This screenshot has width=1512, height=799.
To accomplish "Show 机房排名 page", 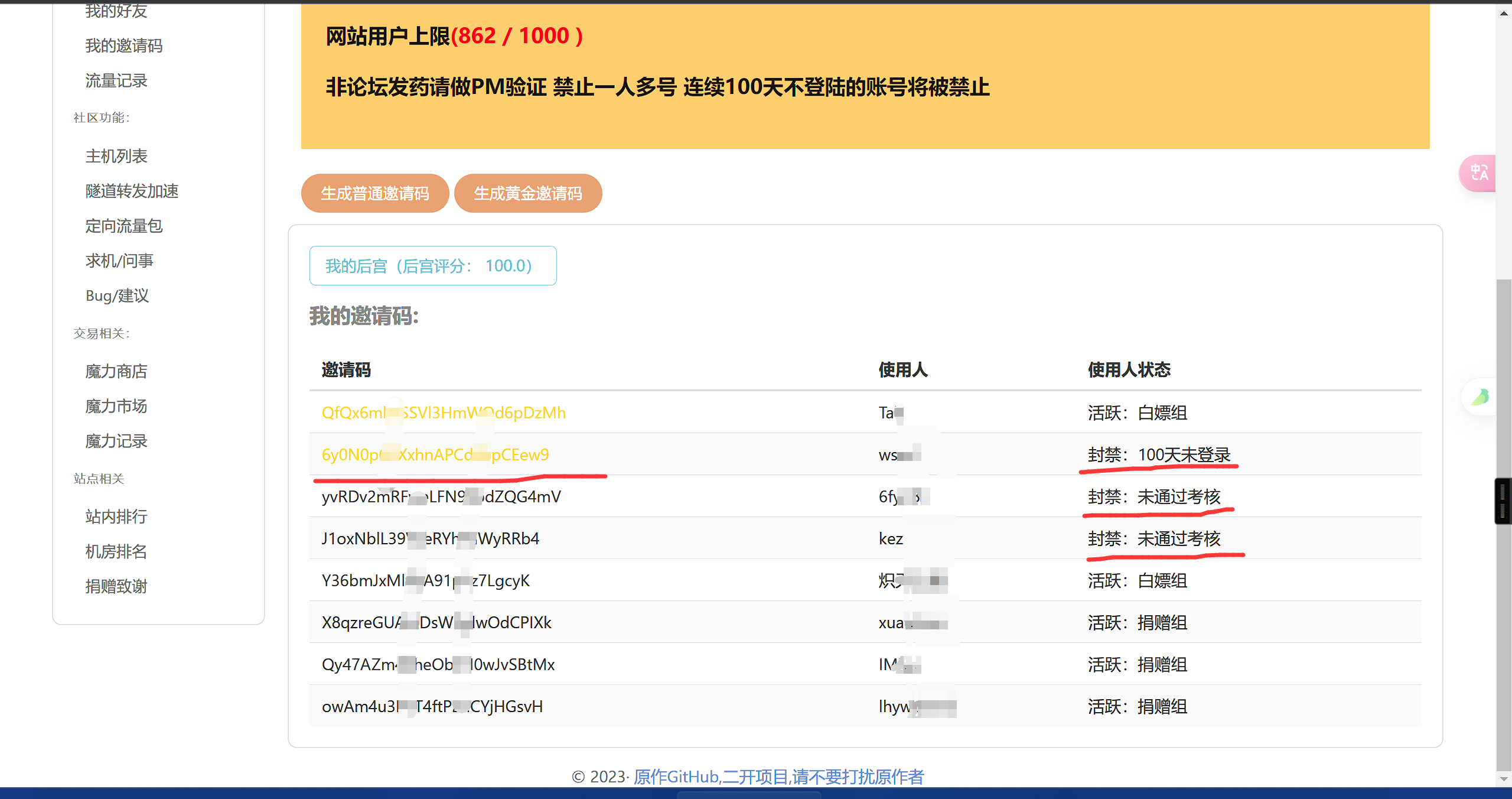I will 116,551.
